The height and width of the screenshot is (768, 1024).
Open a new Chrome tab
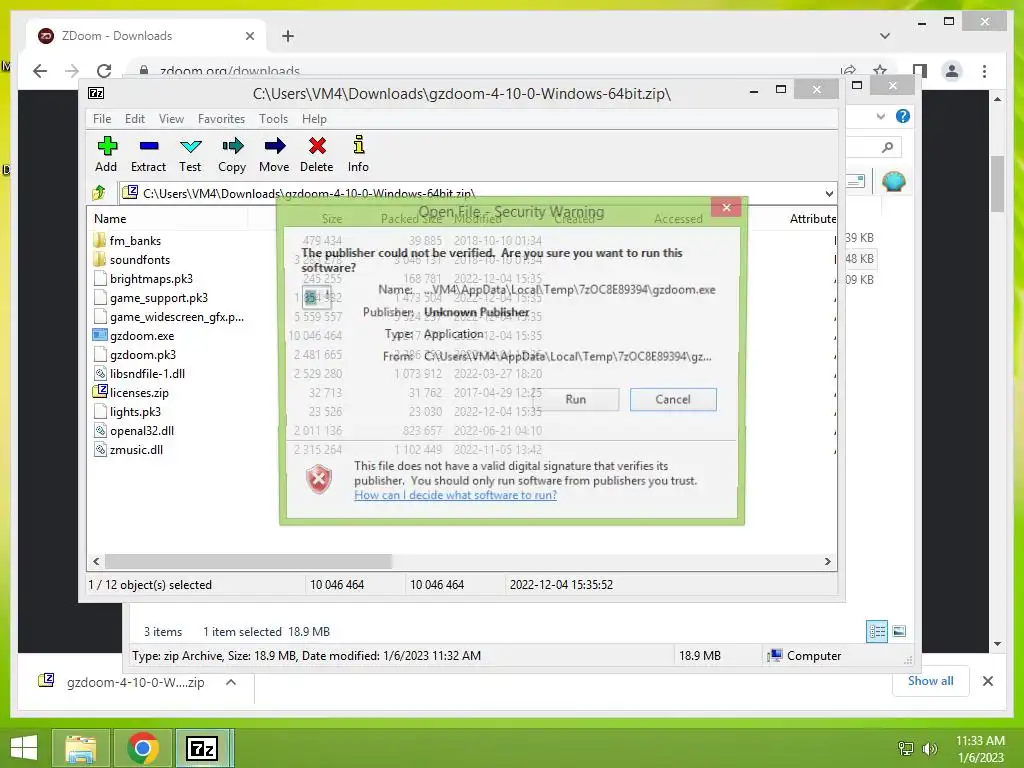pyautogui.click(x=287, y=36)
